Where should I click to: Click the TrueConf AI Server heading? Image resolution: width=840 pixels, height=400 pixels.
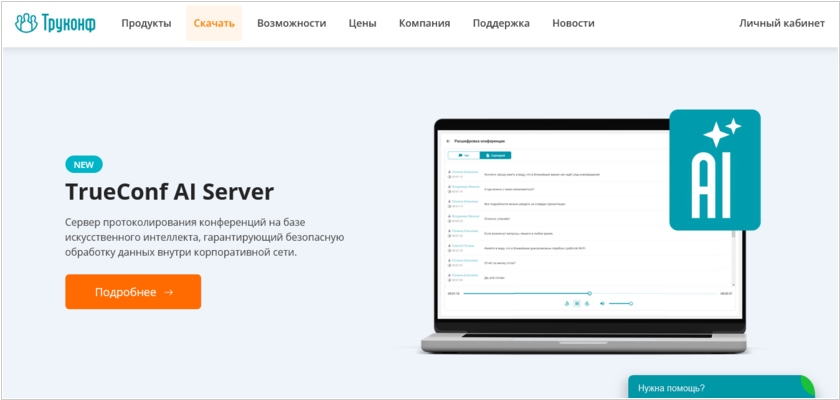169,192
